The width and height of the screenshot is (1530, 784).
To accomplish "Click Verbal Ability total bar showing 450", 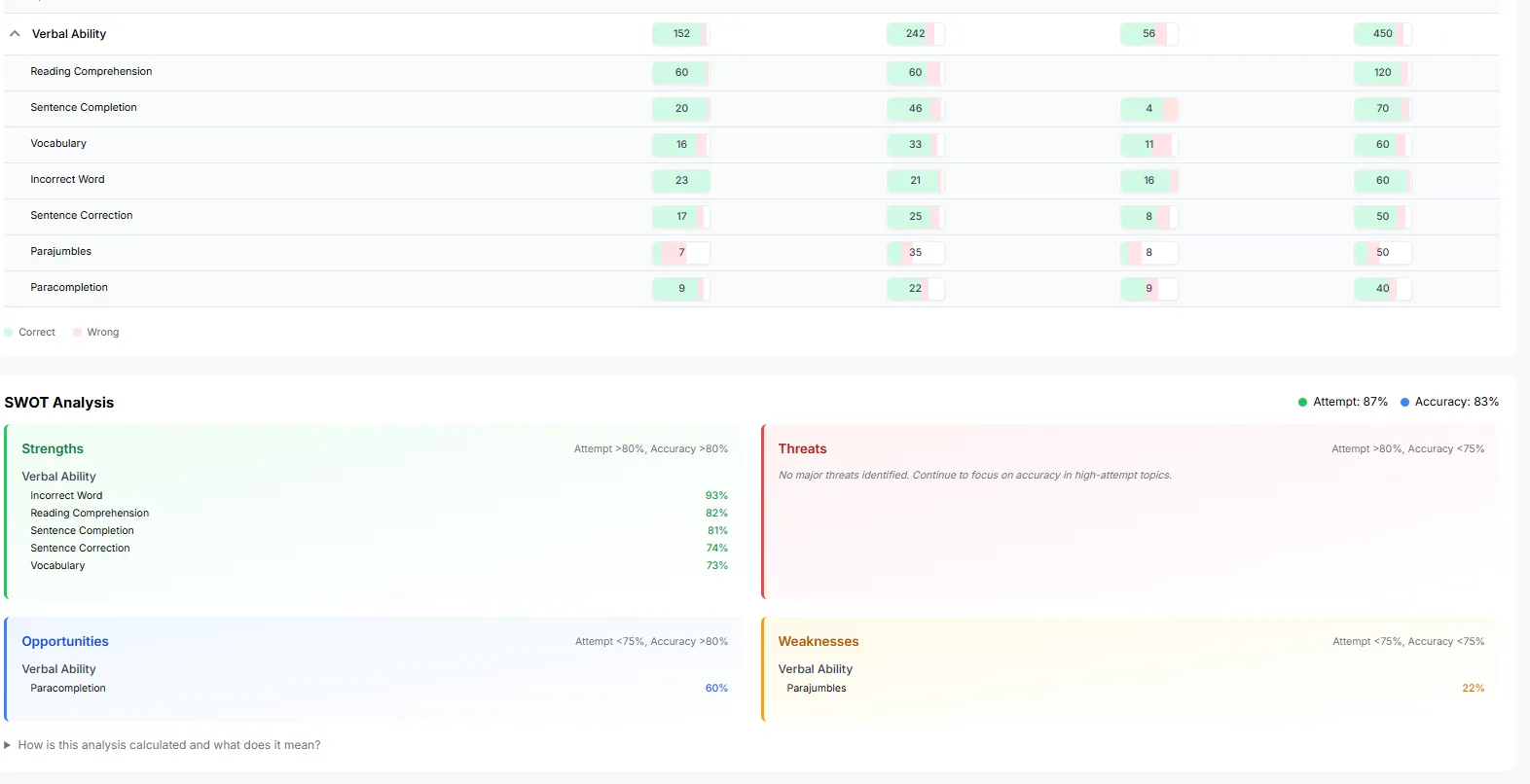I will tap(1382, 34).
